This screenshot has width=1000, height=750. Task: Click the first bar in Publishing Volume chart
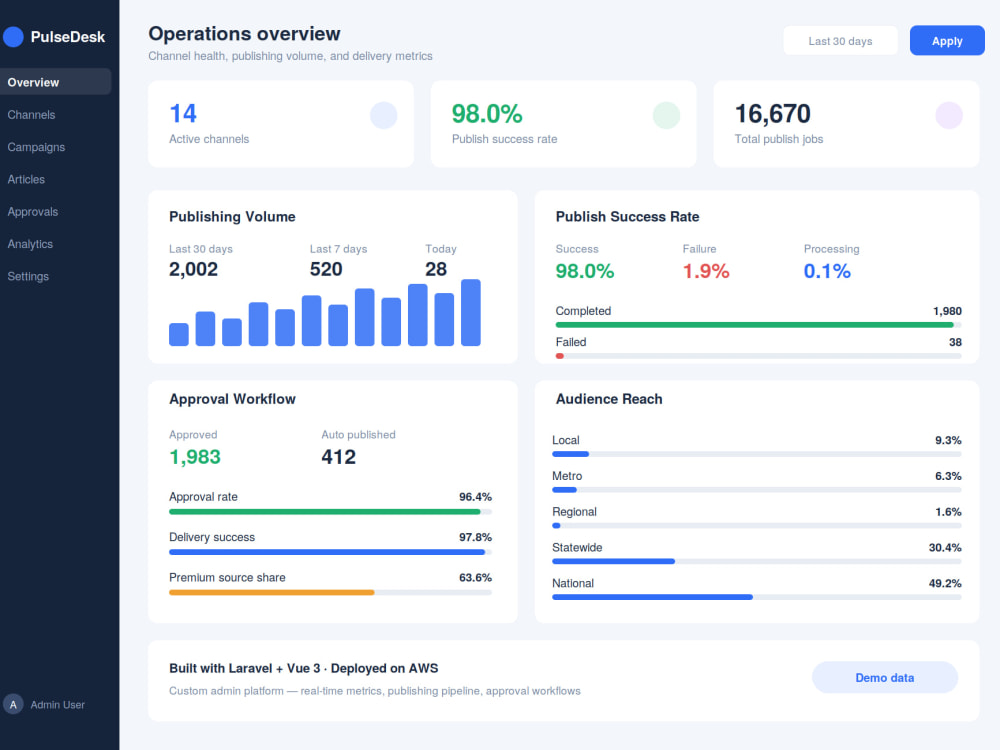(x=179, y=334)
